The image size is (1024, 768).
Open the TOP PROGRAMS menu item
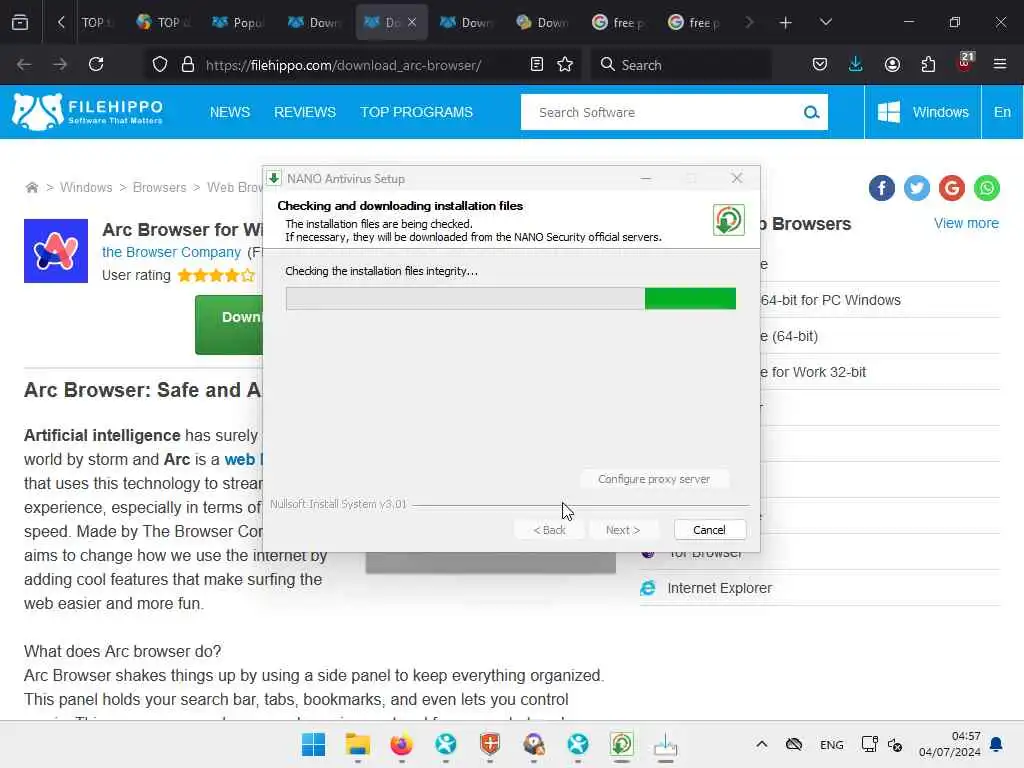(x=417, y=112)
